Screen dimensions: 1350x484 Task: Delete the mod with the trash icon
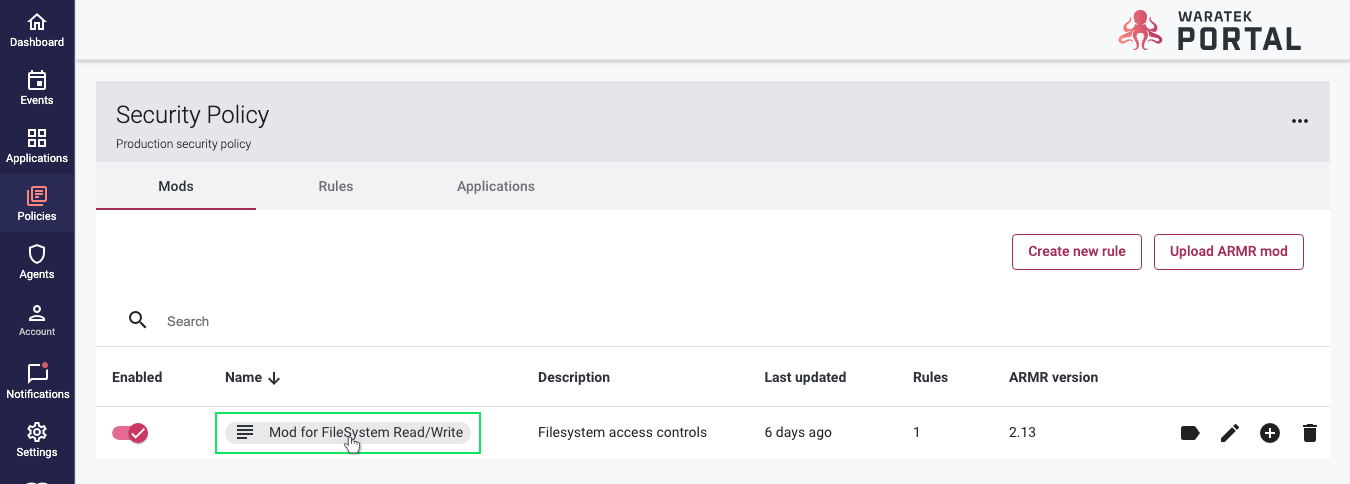(x=1310, y=433)
